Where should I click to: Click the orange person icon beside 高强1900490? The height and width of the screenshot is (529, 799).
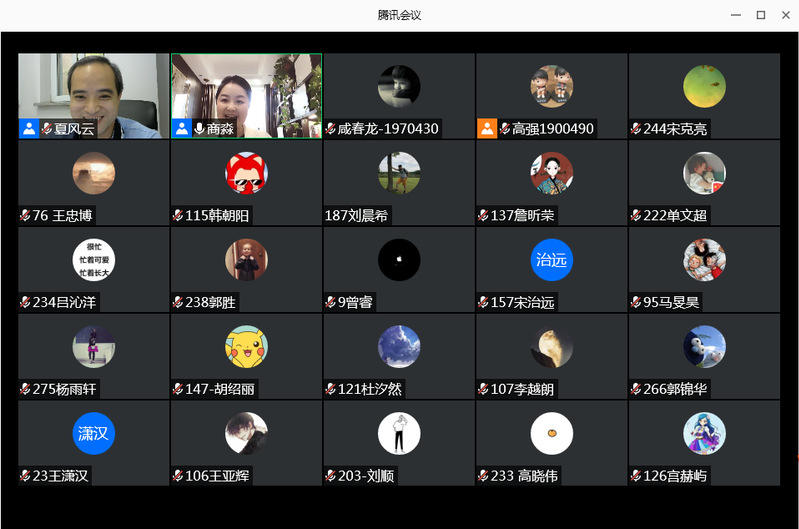click(486, 129)
